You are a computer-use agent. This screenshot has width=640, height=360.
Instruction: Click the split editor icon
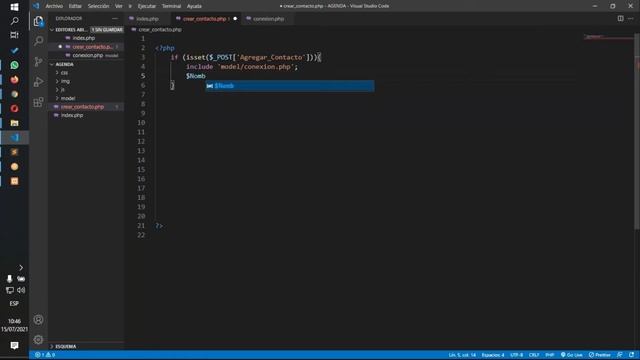click(x=620, y=18)
